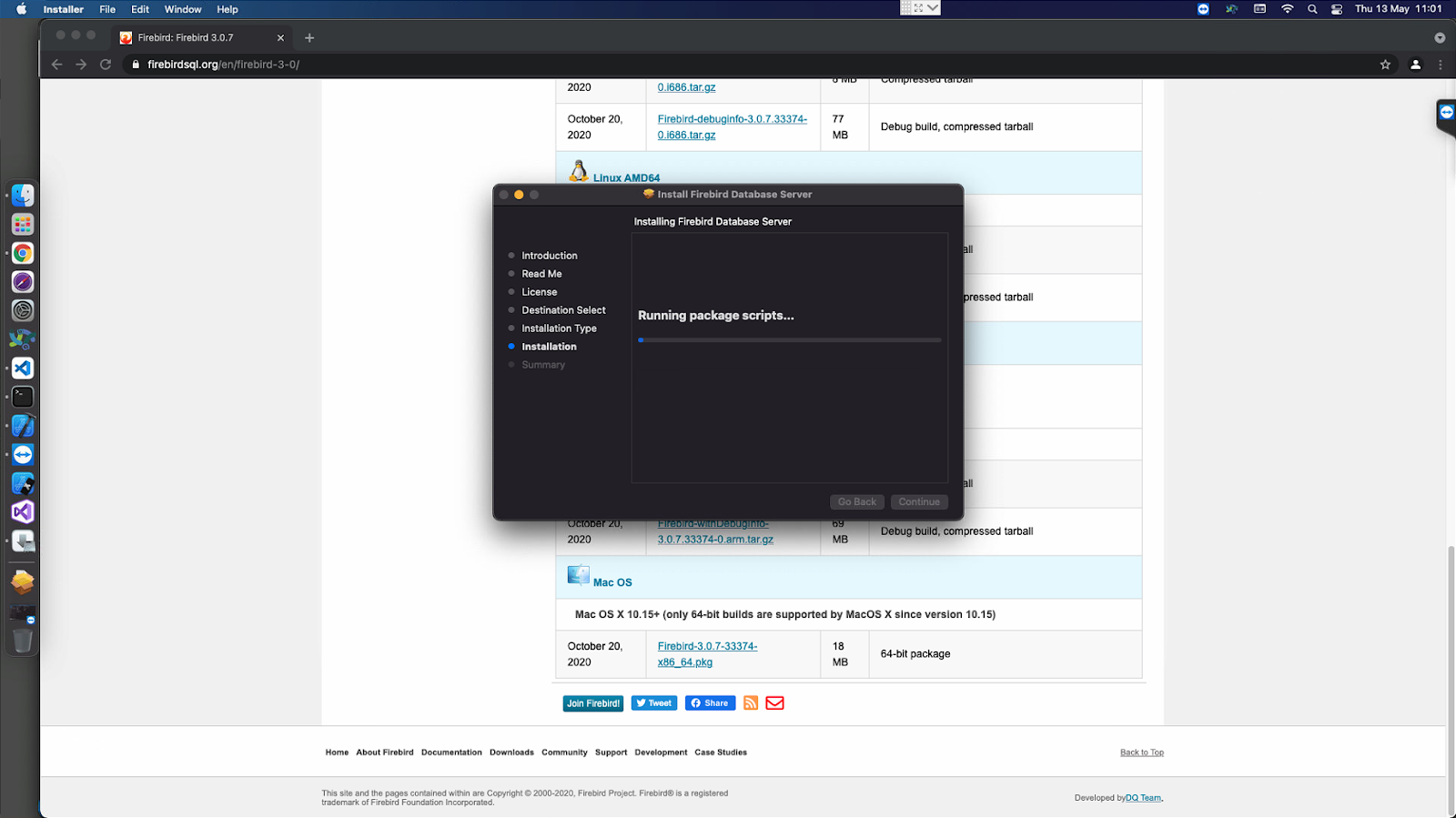Open Google Chrome from the dock
The image size is (1456, 818).
[23, 253]
